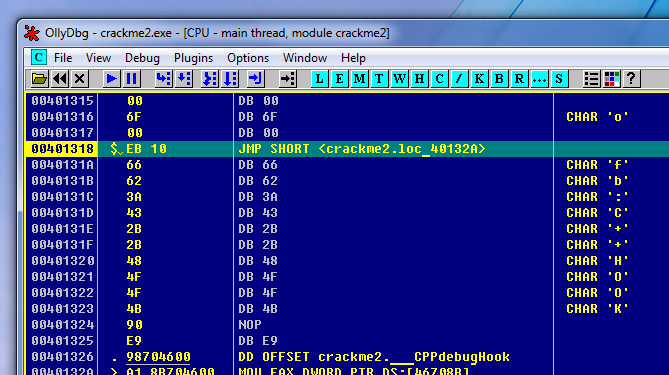The height and width of the screenshot is (375, 669).
Task: Select hex bytes 98704600
Action: [158, 357]
